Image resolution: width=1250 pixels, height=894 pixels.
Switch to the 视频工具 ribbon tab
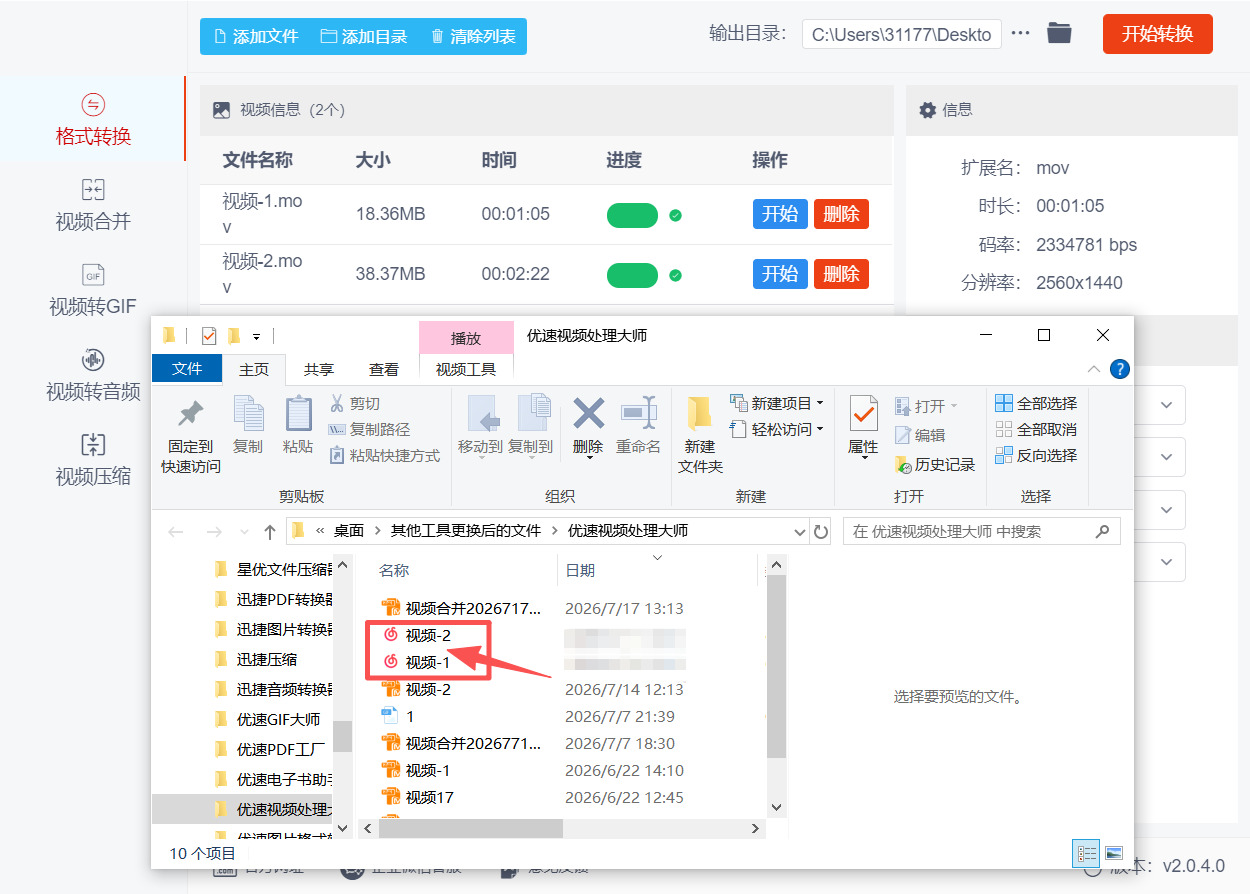[466, 369]
